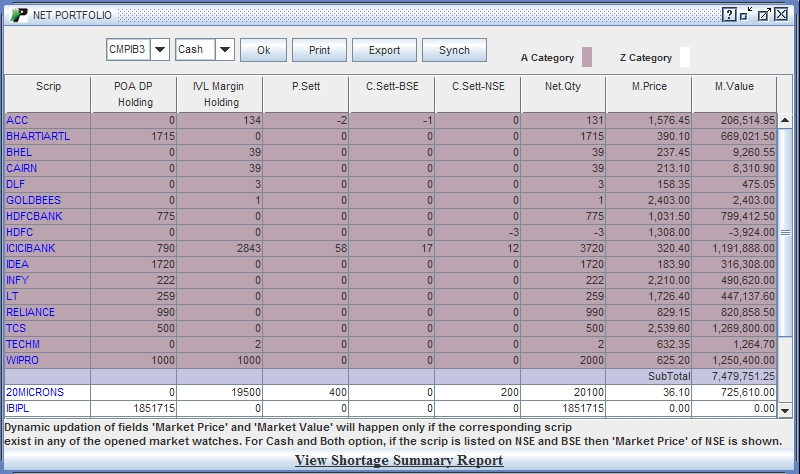The height and width of the screenshot is (474, 800).
Task: Click the Net Portfolio logo icon in title bar
Action: click(x=17, y=16)
